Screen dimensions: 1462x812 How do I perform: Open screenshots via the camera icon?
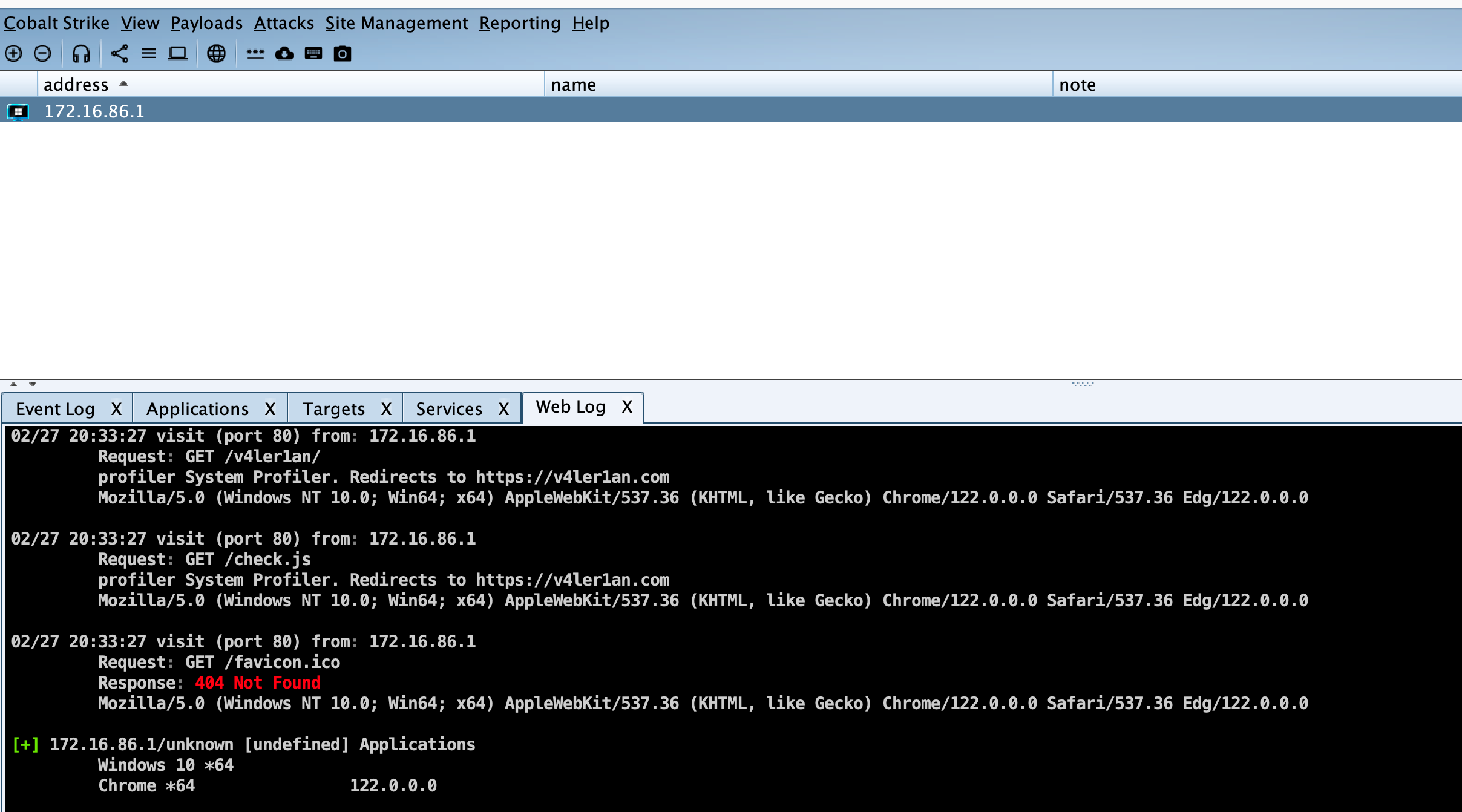[x=343, y=54]
